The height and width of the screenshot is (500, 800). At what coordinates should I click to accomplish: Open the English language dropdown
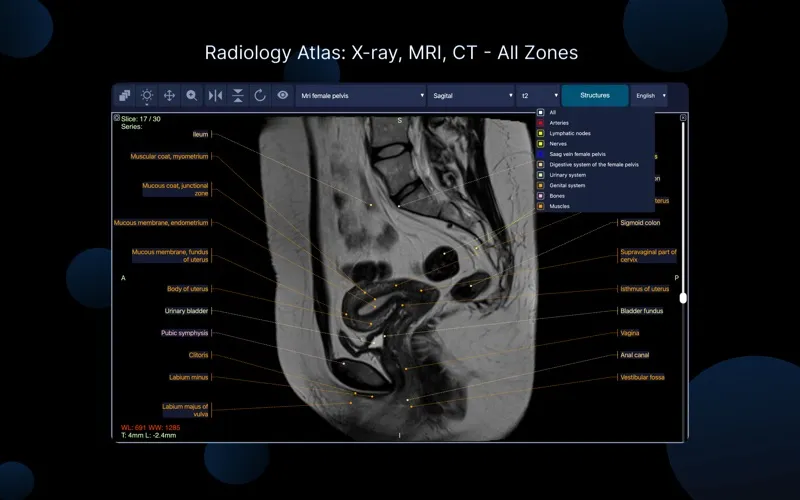(x=649, y=95)
